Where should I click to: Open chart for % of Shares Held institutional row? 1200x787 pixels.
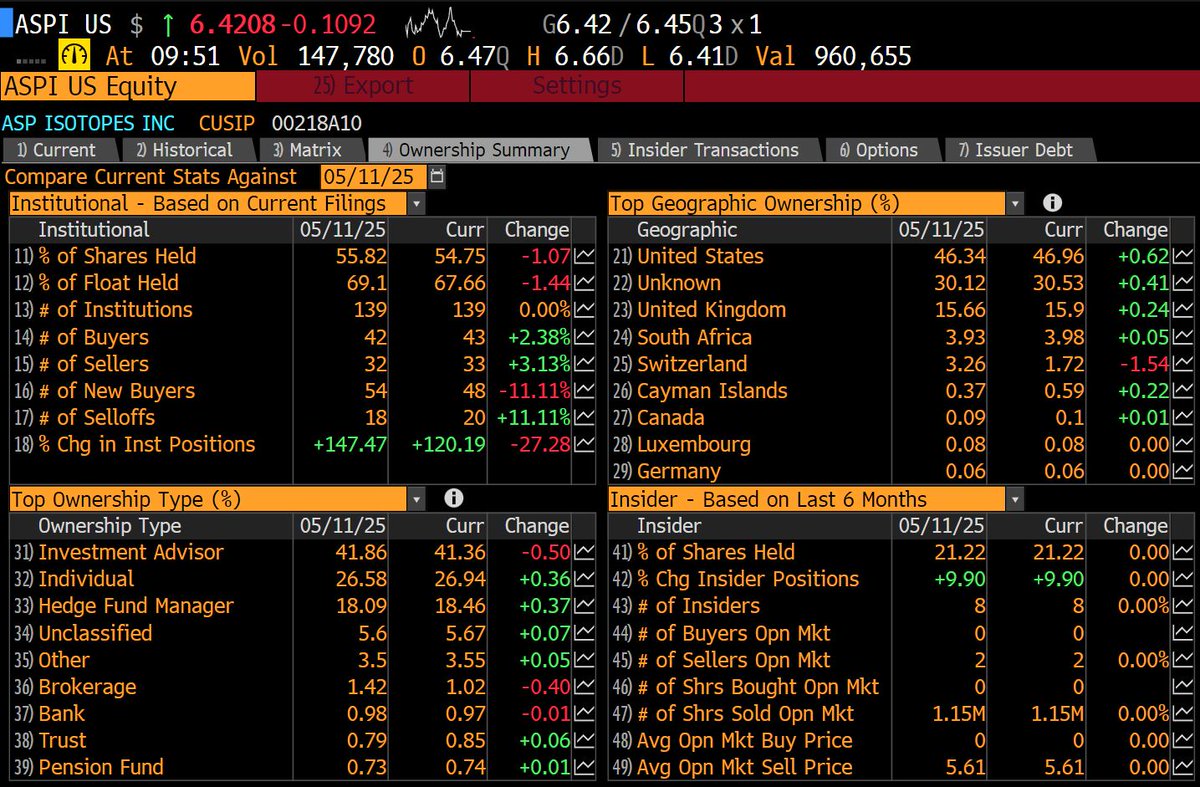(x=584, y=256)
